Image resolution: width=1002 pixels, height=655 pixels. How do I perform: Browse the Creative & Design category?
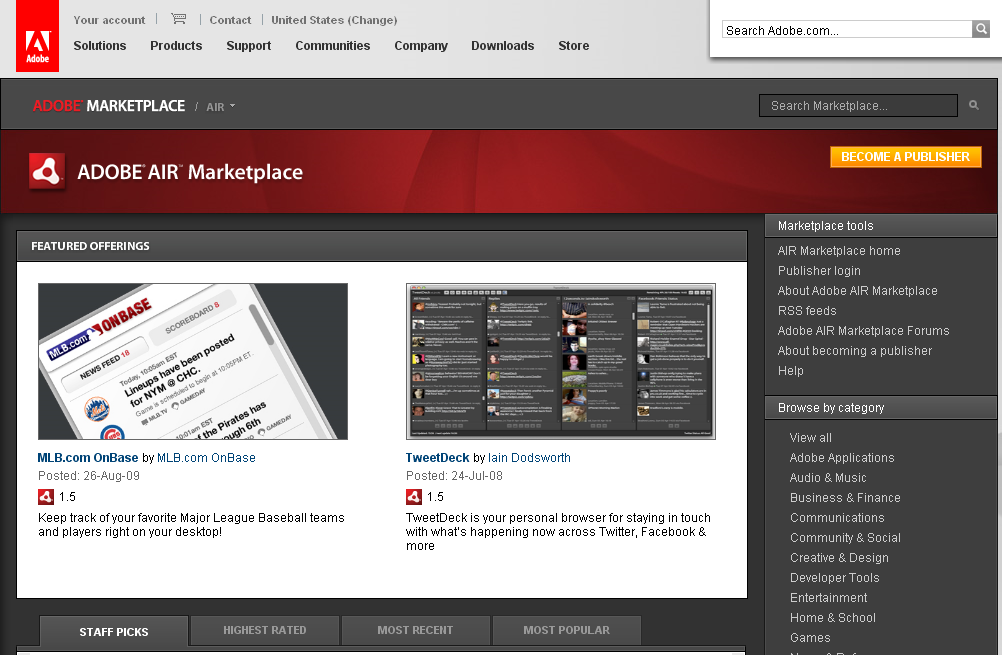point(839,557)
